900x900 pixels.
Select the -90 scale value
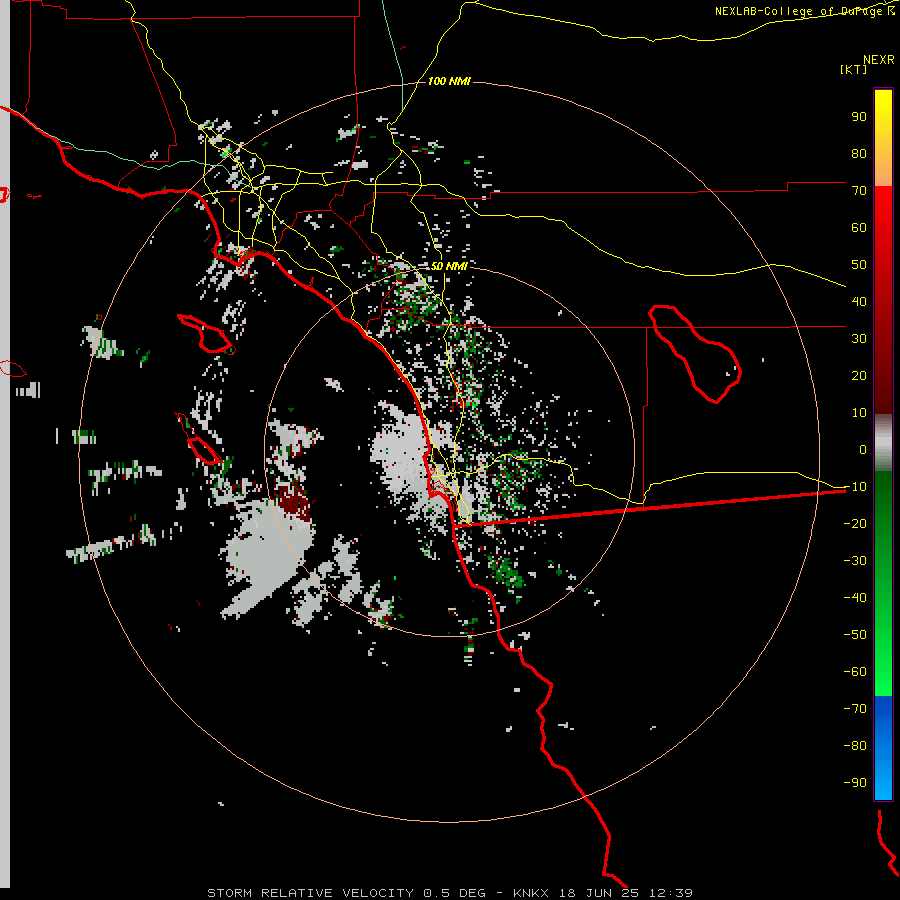[x=855, y=782]
